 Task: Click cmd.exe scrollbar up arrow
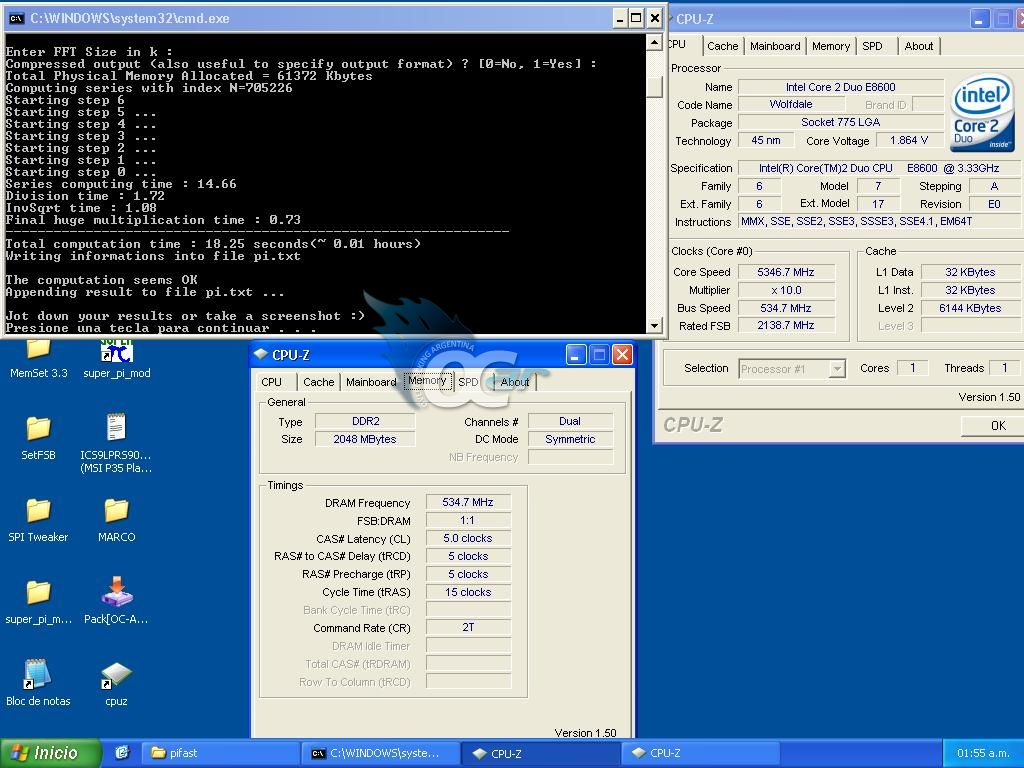(x=654, y=42)
